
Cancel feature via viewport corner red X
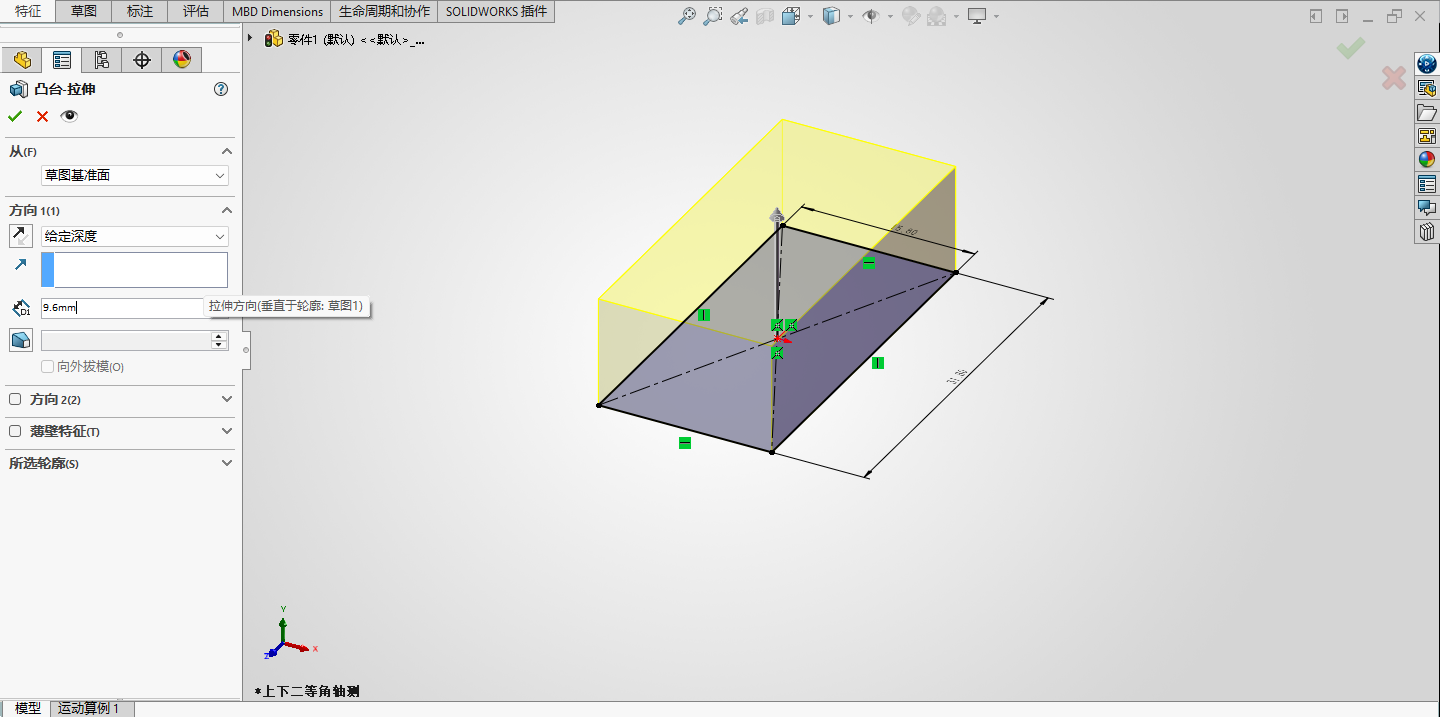point(1394,77)
